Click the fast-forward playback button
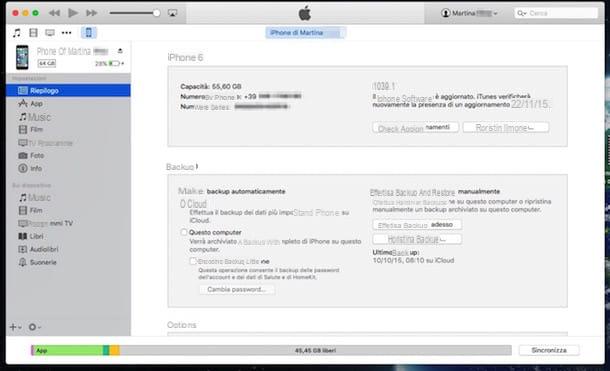Image resolution: width=610 pixels, height=371 pixels. coord(91,13)
